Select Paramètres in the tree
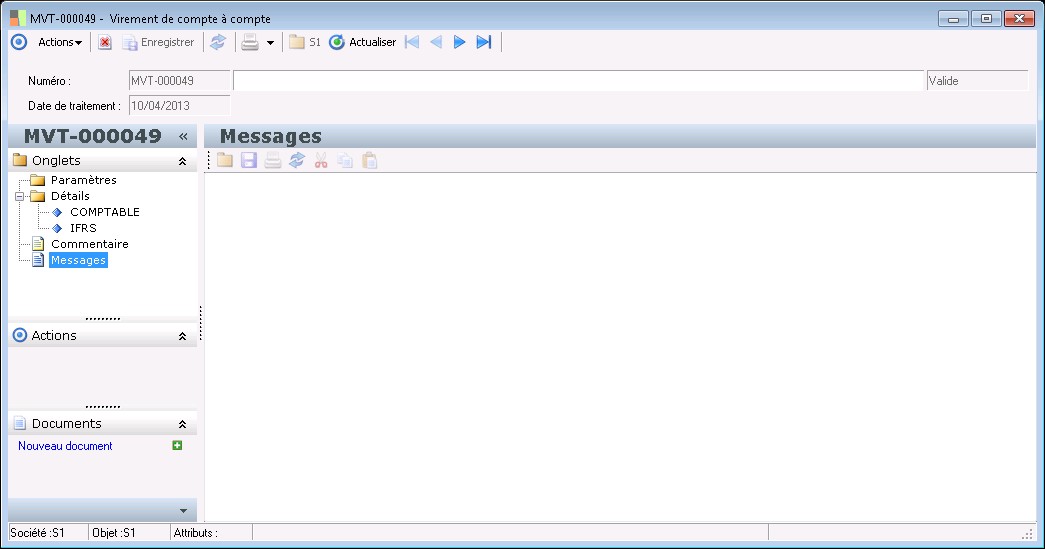This screenshot has width=1045, height=549. 83,180
